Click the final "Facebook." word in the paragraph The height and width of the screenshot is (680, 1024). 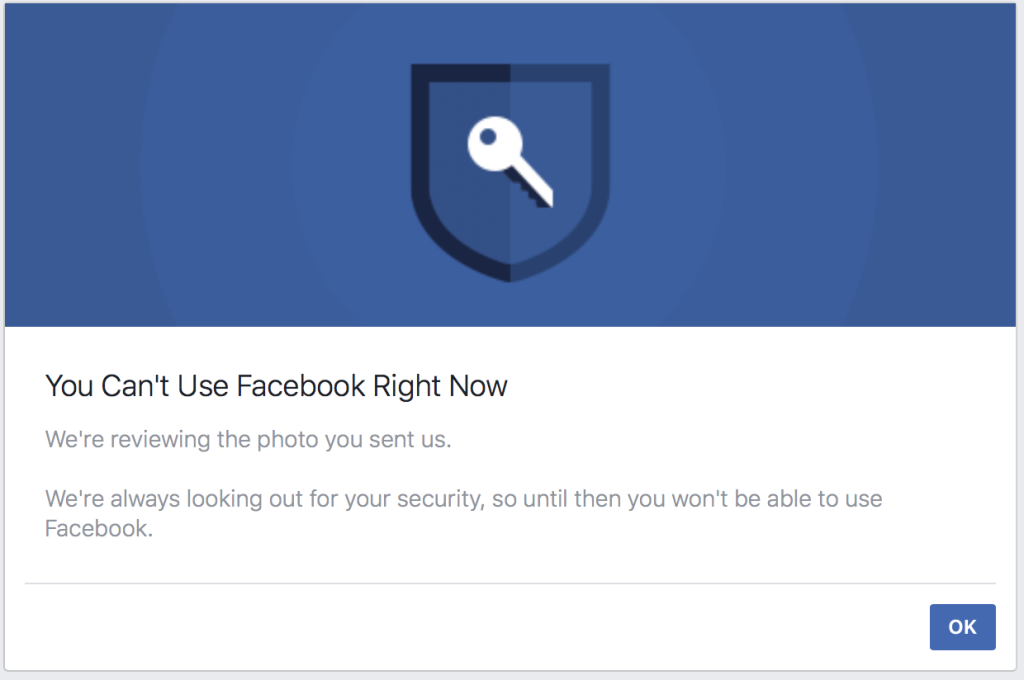[98, 529]
